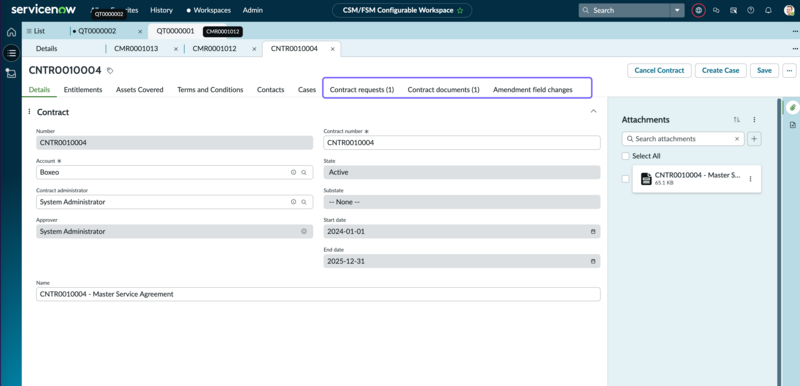This screenshot has width=800, height=386.
Task: Open the State field
Action: (x=462, y=172)
